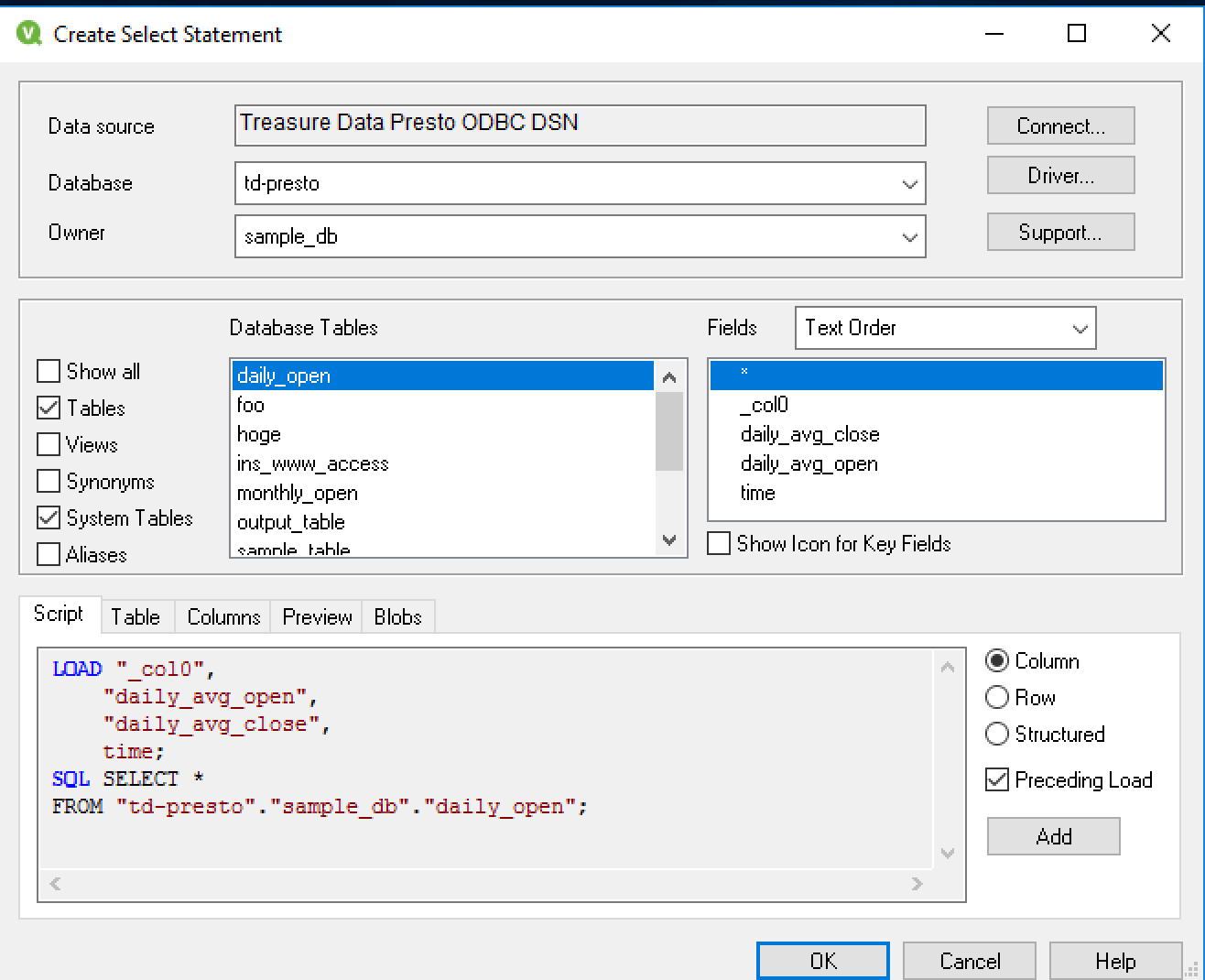Switch to the Script tab
The image size is (1205, 980).
pyautogui.click(x=59, y=614)
